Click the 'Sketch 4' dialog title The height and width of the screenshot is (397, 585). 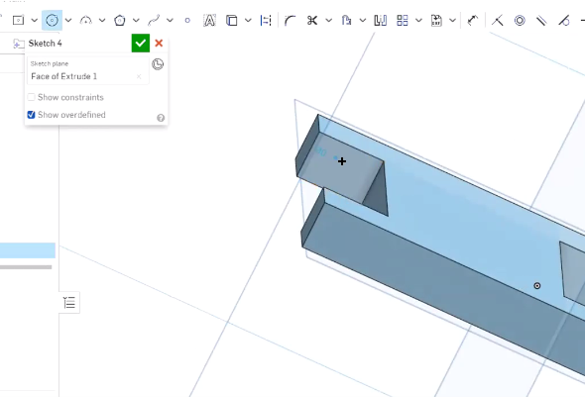[45, 43]
